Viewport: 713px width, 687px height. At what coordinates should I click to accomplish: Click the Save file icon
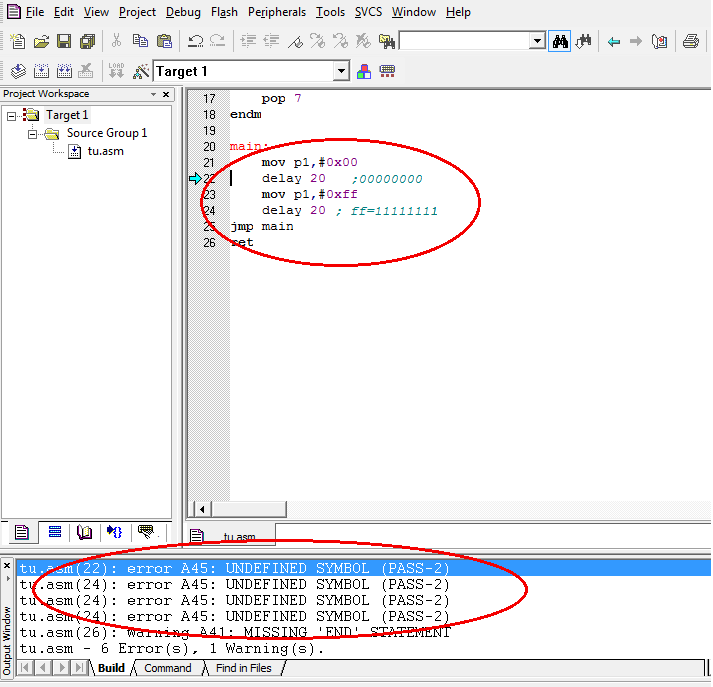(x=64, y=41)
